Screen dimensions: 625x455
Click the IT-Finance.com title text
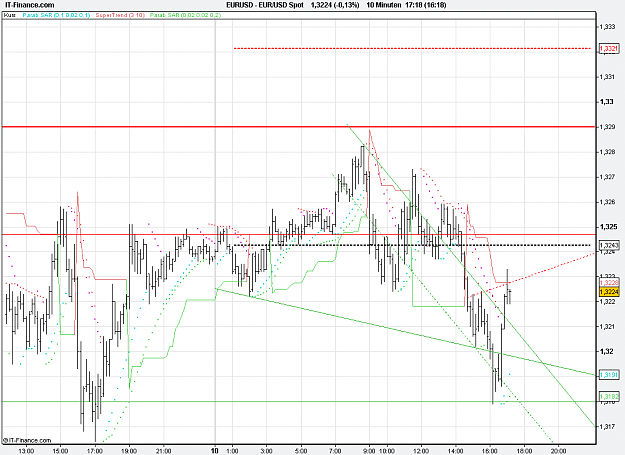[x=29, y=5]
